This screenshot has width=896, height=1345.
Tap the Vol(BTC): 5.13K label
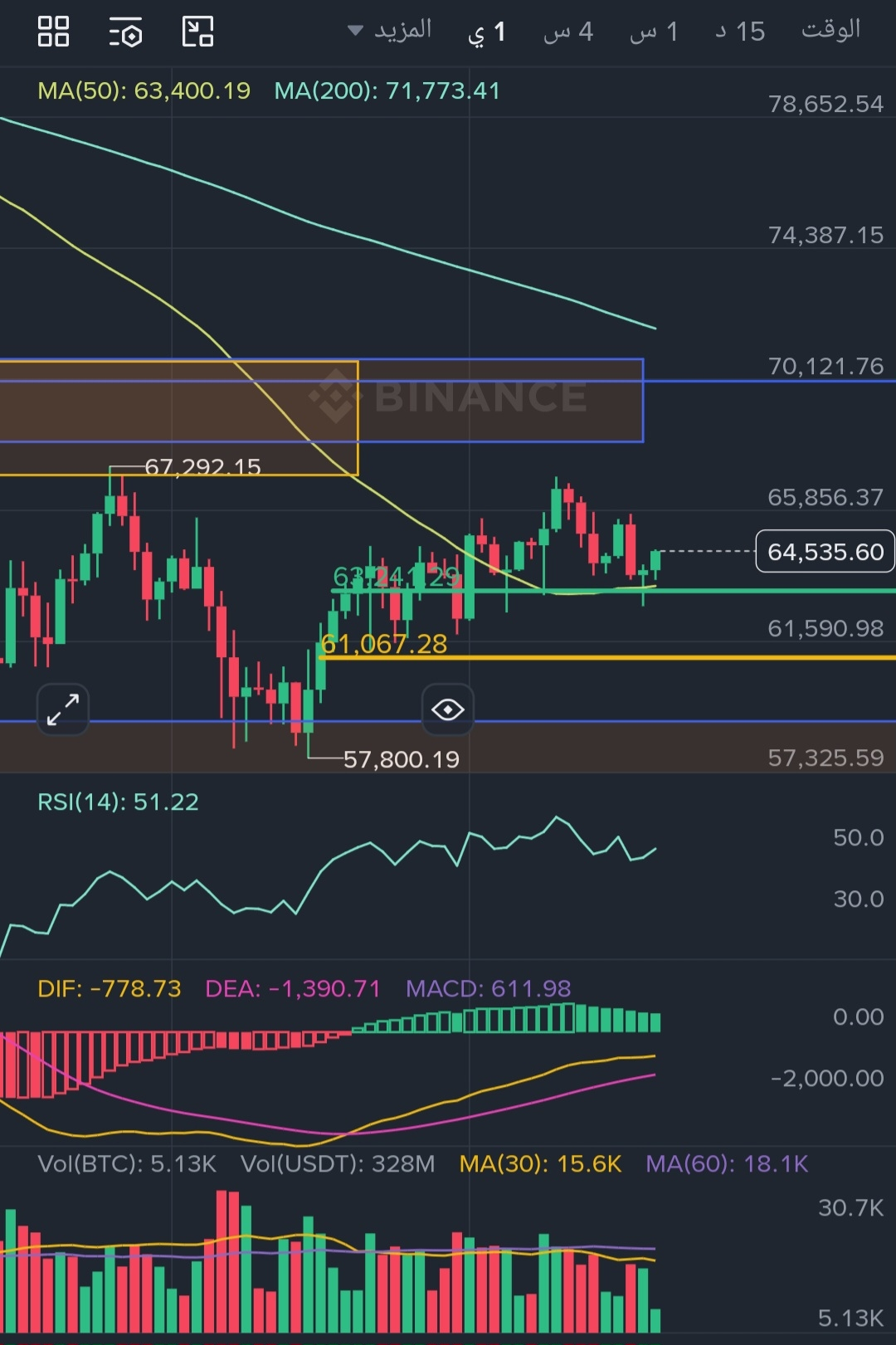(x=127, y=1164)
